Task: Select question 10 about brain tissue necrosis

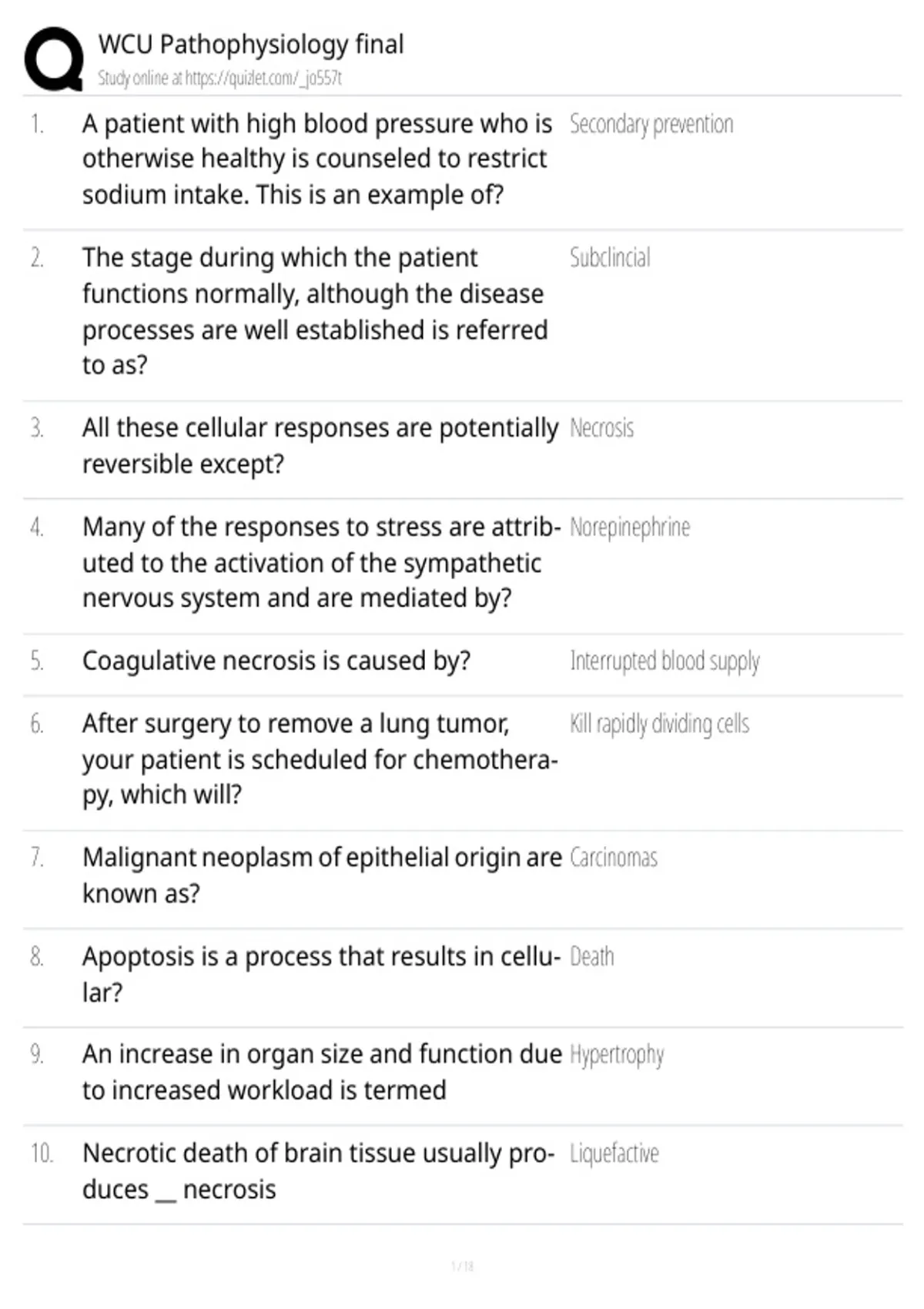Action: [318, 1171]
